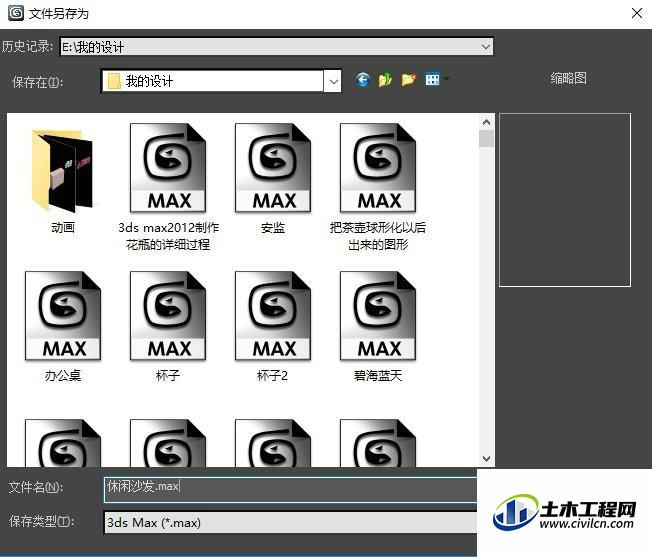
Task: Create a new folder icon
Action: click(408, 79)
